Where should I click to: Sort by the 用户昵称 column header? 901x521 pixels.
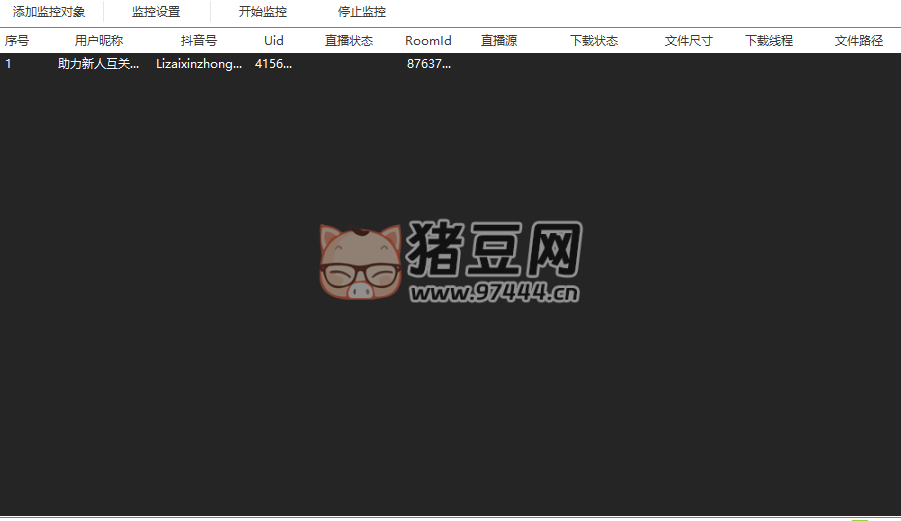99,41
